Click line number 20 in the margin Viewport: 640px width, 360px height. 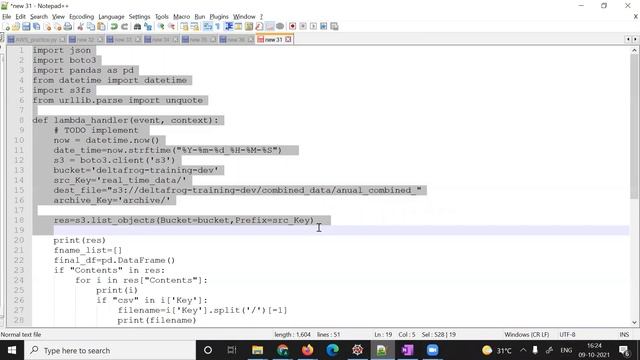pos(19,240)
